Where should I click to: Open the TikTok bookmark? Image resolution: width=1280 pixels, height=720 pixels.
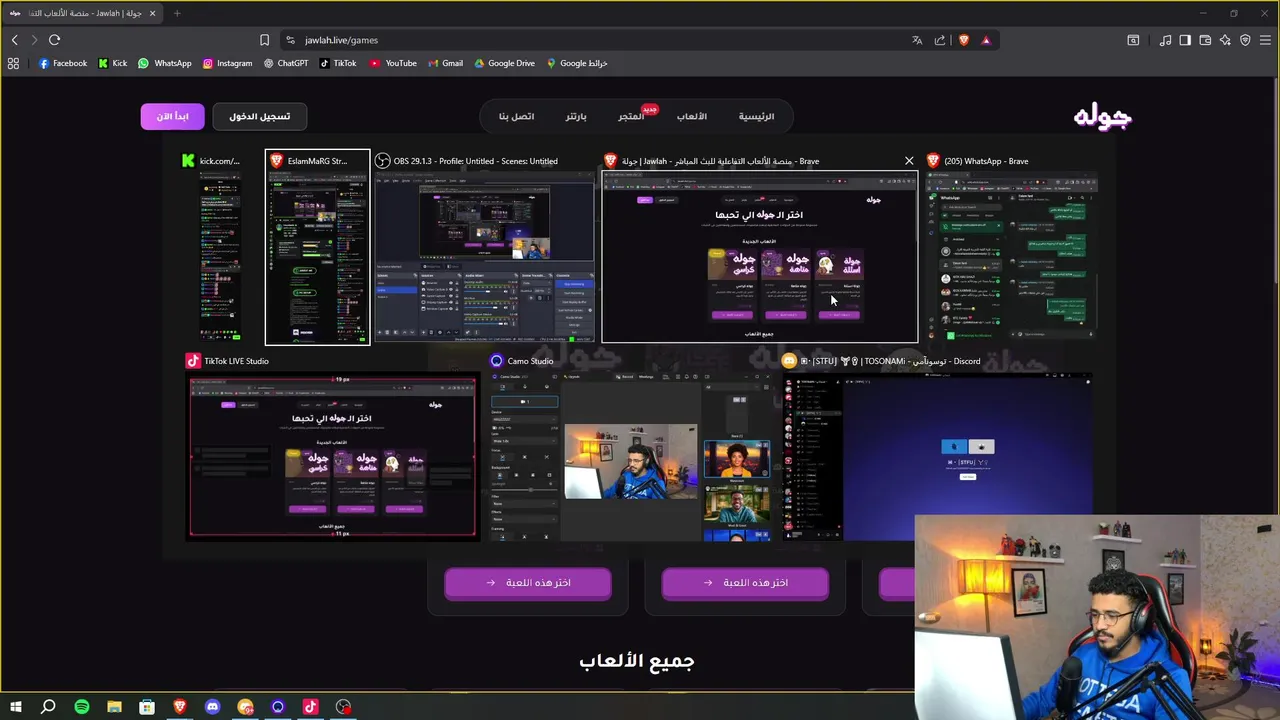[x=338, y=63]
